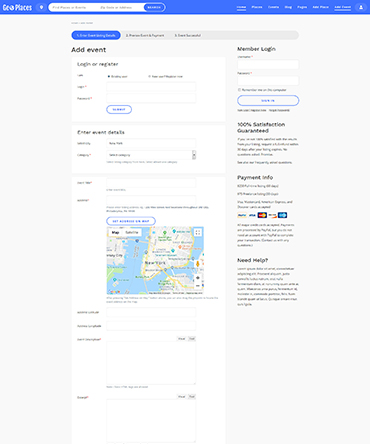
Task: Open the Select city dropdown showing New York
Action: 151,143
